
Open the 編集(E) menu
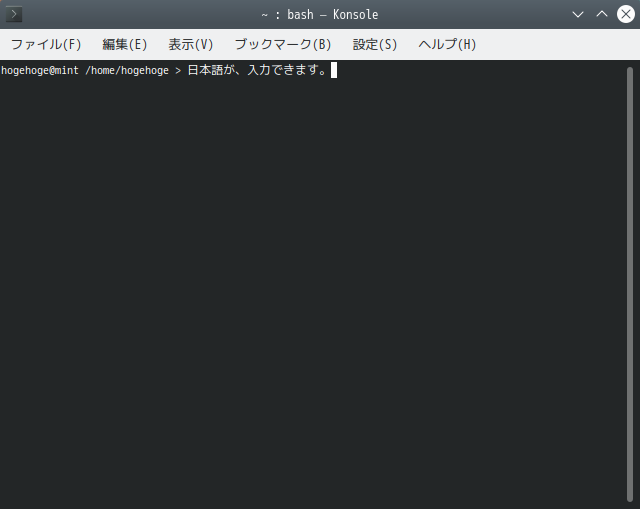pyautogui.click(x=124, y=44)
